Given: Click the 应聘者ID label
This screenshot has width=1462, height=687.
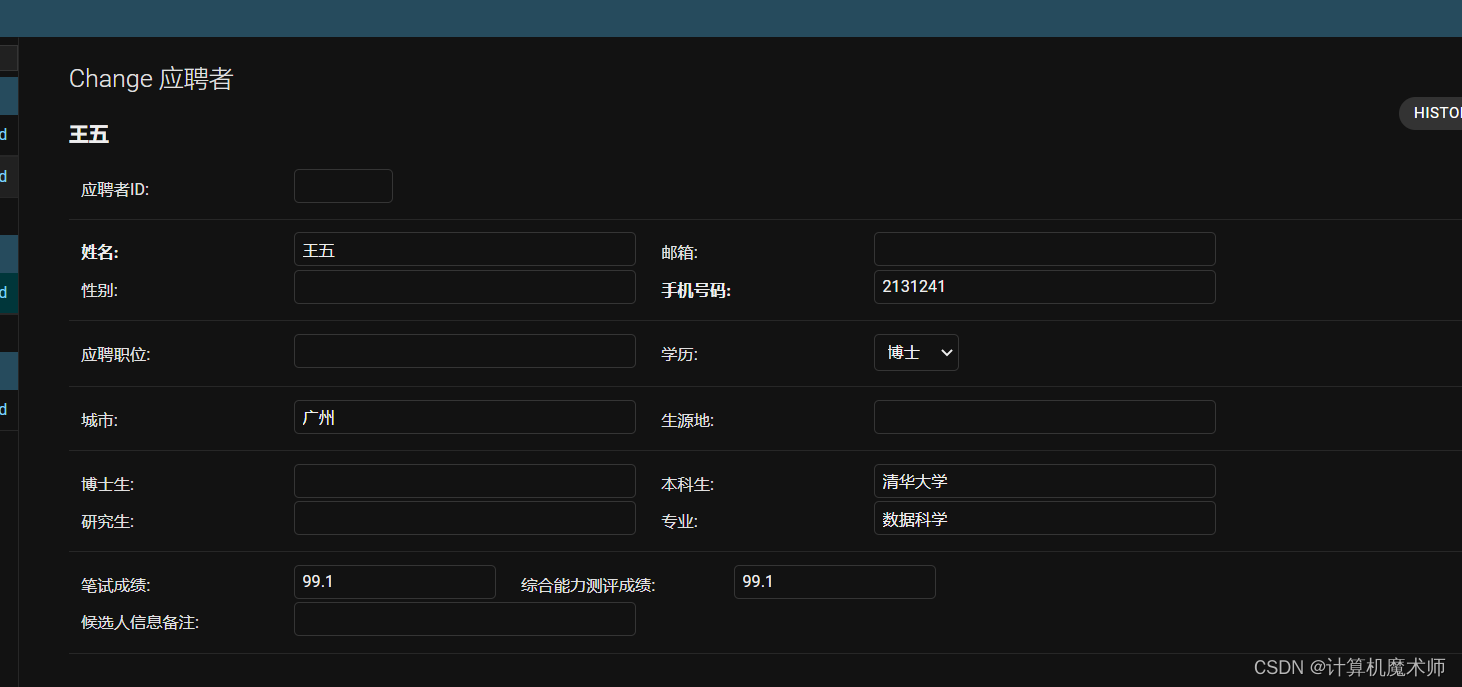Looking at the screenshot, I should 115,190.
